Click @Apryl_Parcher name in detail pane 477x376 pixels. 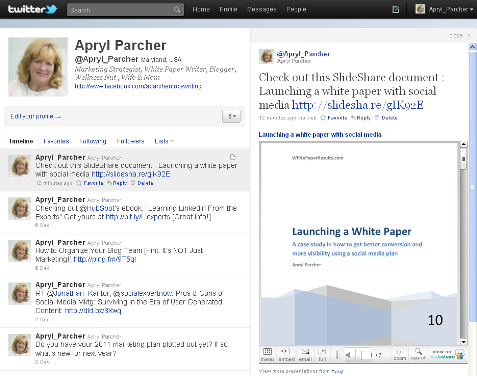[303, 54]
